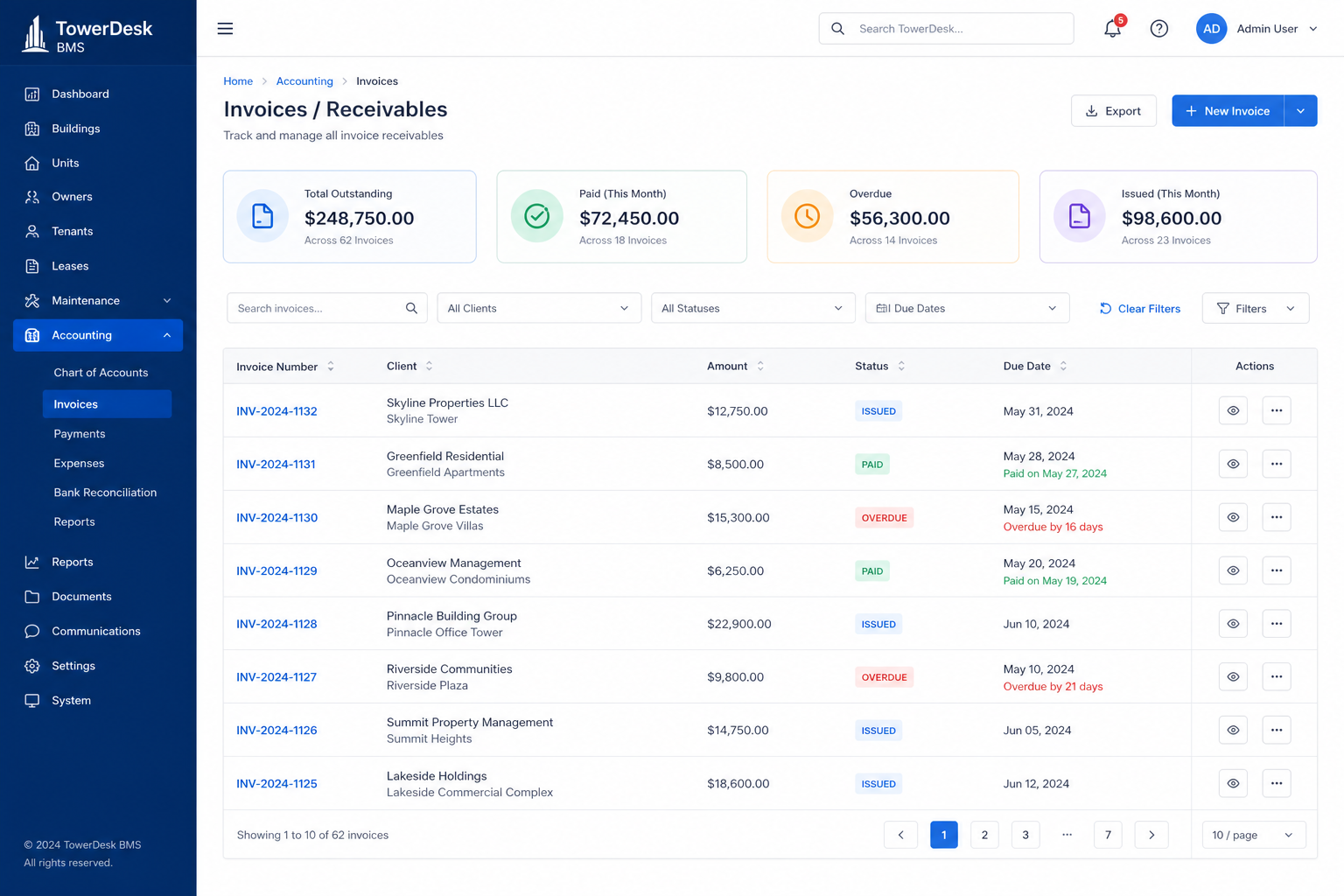Toggle the hamburger sidebar menu
Viewport: 1344px width, 896px height.
click(225, 29)
